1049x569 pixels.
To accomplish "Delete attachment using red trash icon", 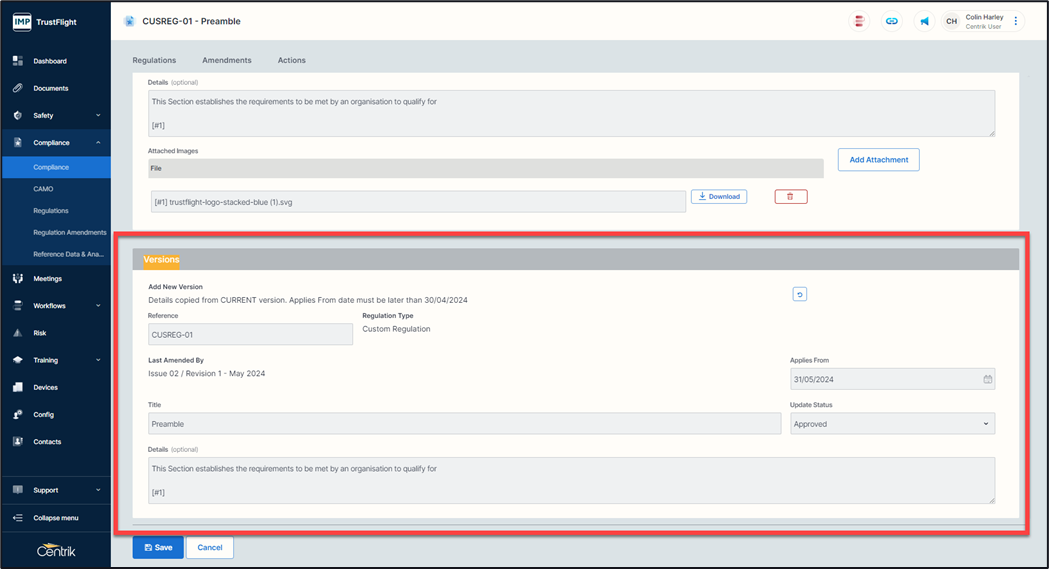I will tap(790, 197).
